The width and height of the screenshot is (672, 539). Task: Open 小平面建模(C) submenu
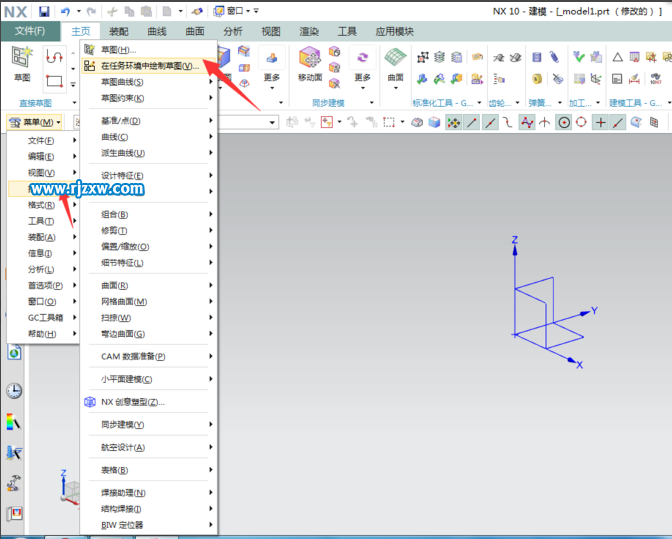[148, 379]
